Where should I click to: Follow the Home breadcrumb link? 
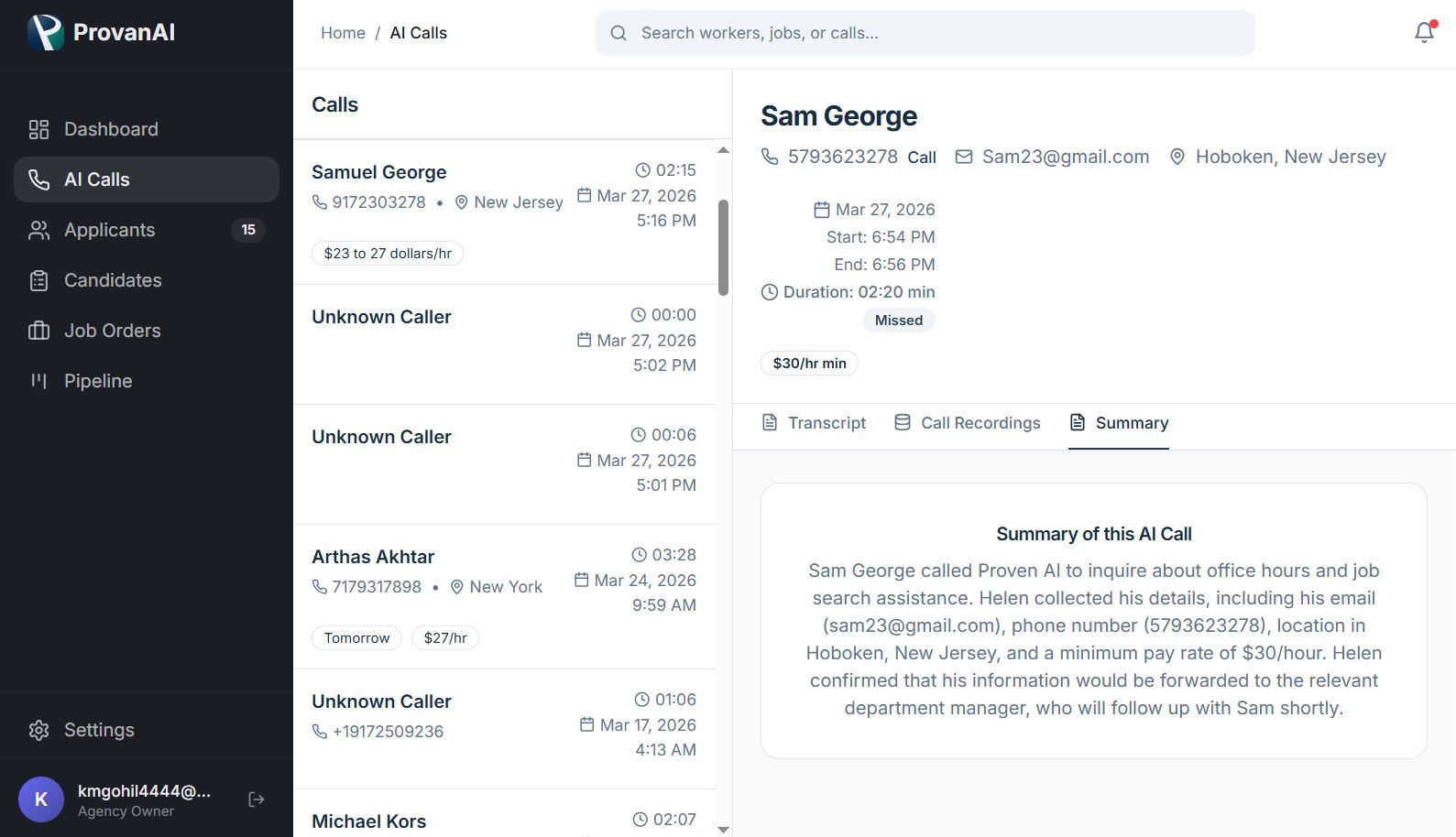[343, 33]
